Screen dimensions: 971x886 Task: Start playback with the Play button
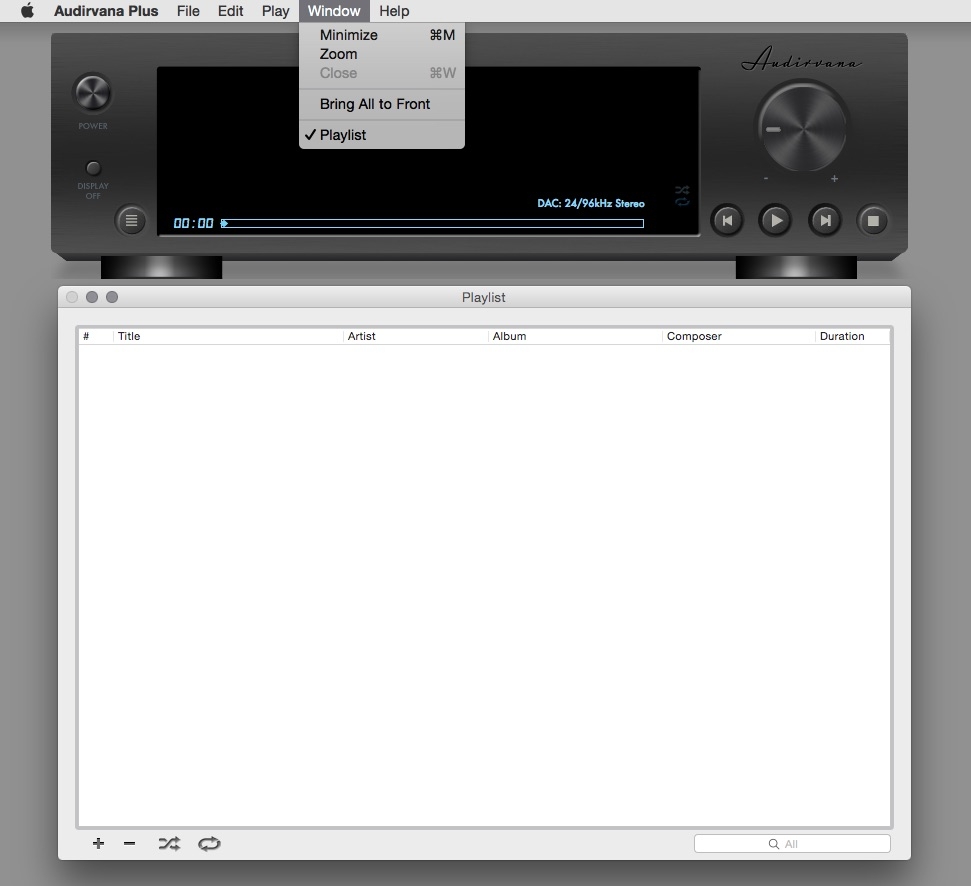[x=775, y=220]
